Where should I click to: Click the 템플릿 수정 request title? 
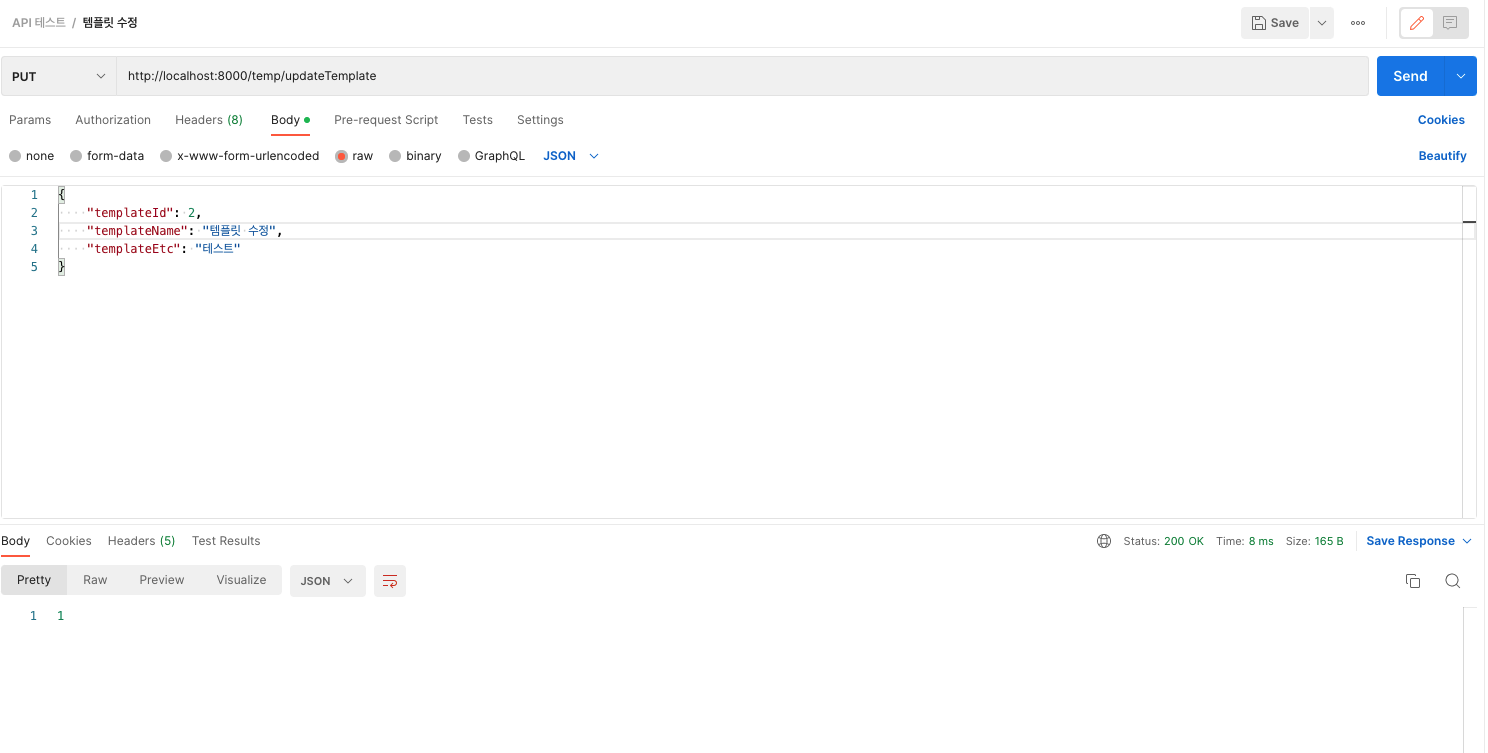click(x=110, y=22)
